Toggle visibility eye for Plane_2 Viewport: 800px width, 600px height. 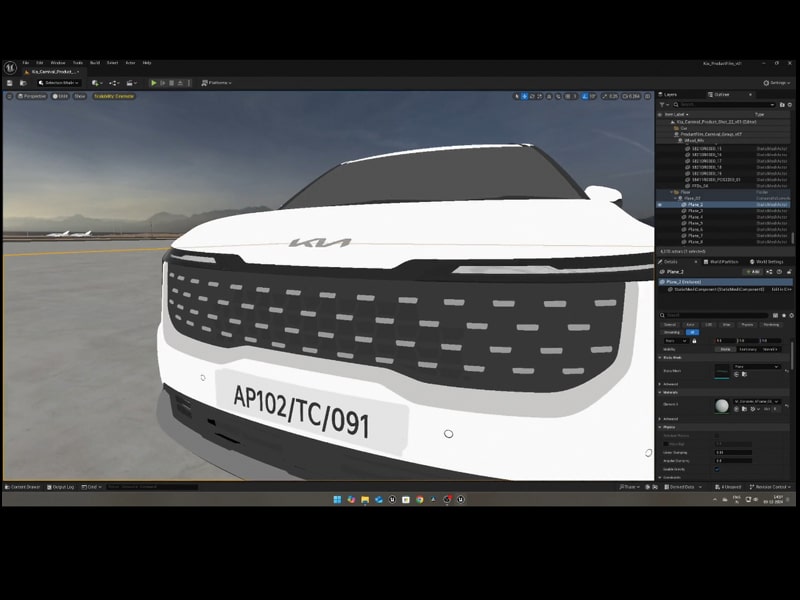pos(660,204)
